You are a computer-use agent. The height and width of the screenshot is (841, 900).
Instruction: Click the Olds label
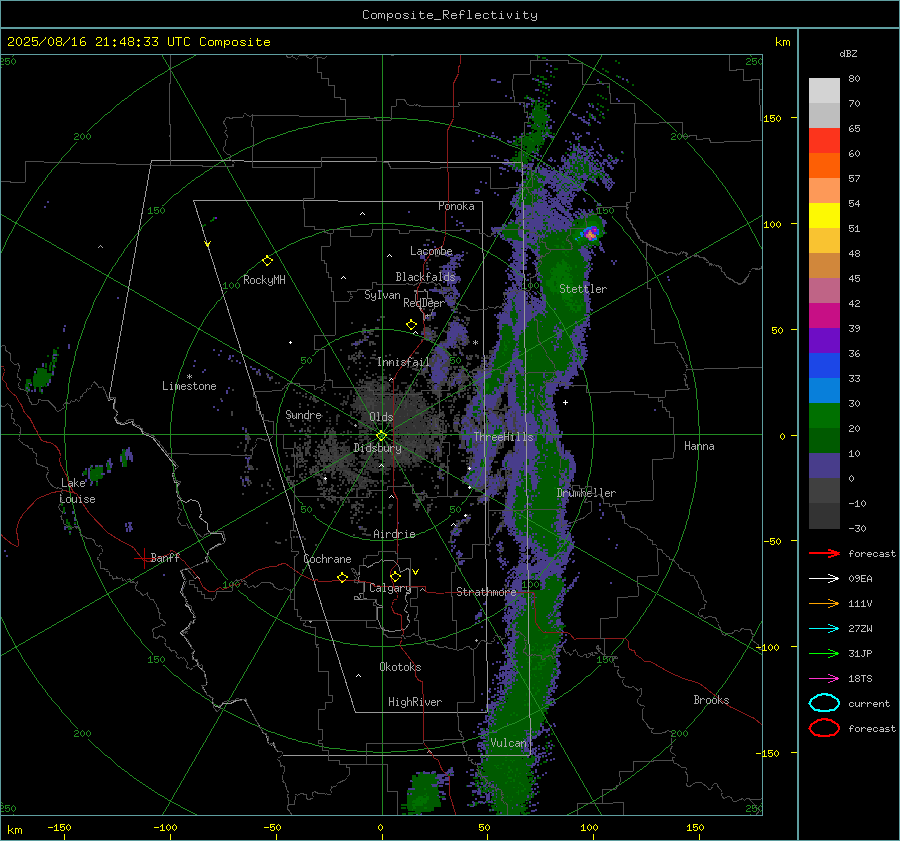pos(381,417)
